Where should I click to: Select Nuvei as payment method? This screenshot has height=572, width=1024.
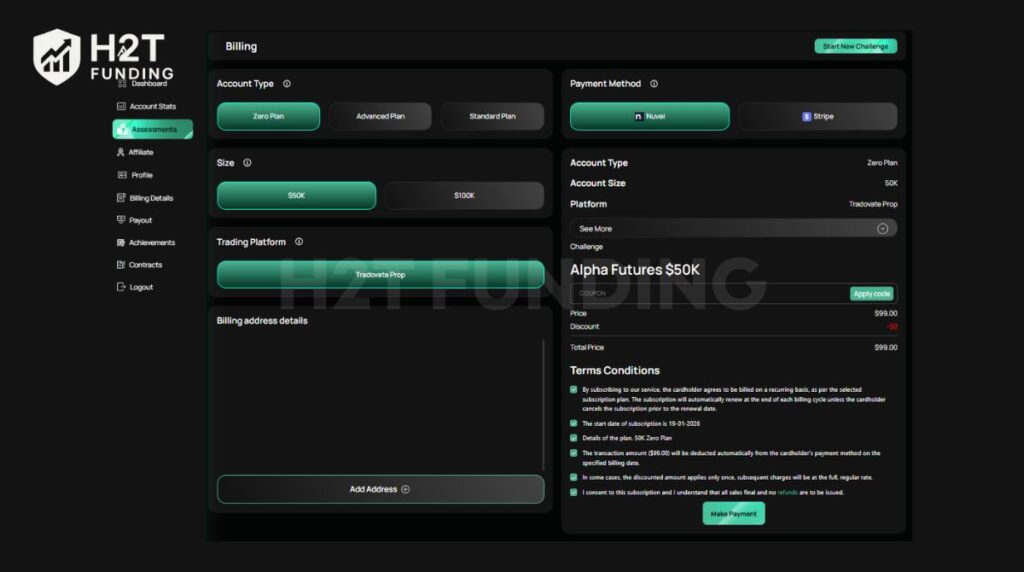pyautogui.click(x=650, y=116)
